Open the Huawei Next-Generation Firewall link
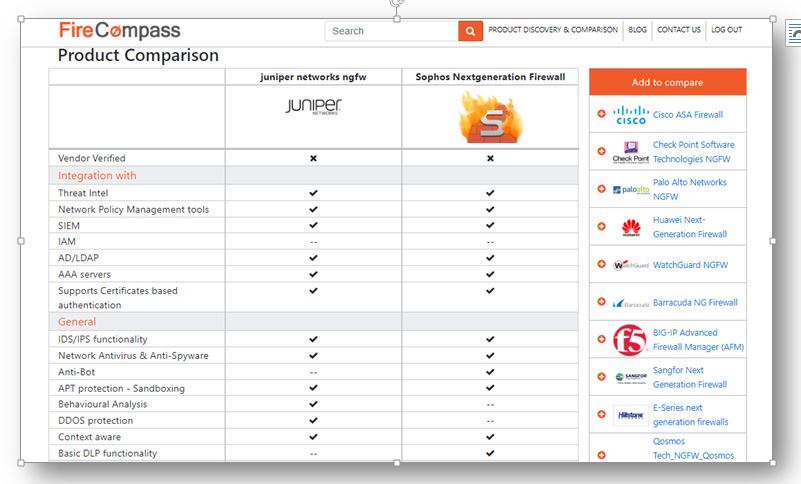Viewport: 801px width, 484px height. (x=690, y=227)
